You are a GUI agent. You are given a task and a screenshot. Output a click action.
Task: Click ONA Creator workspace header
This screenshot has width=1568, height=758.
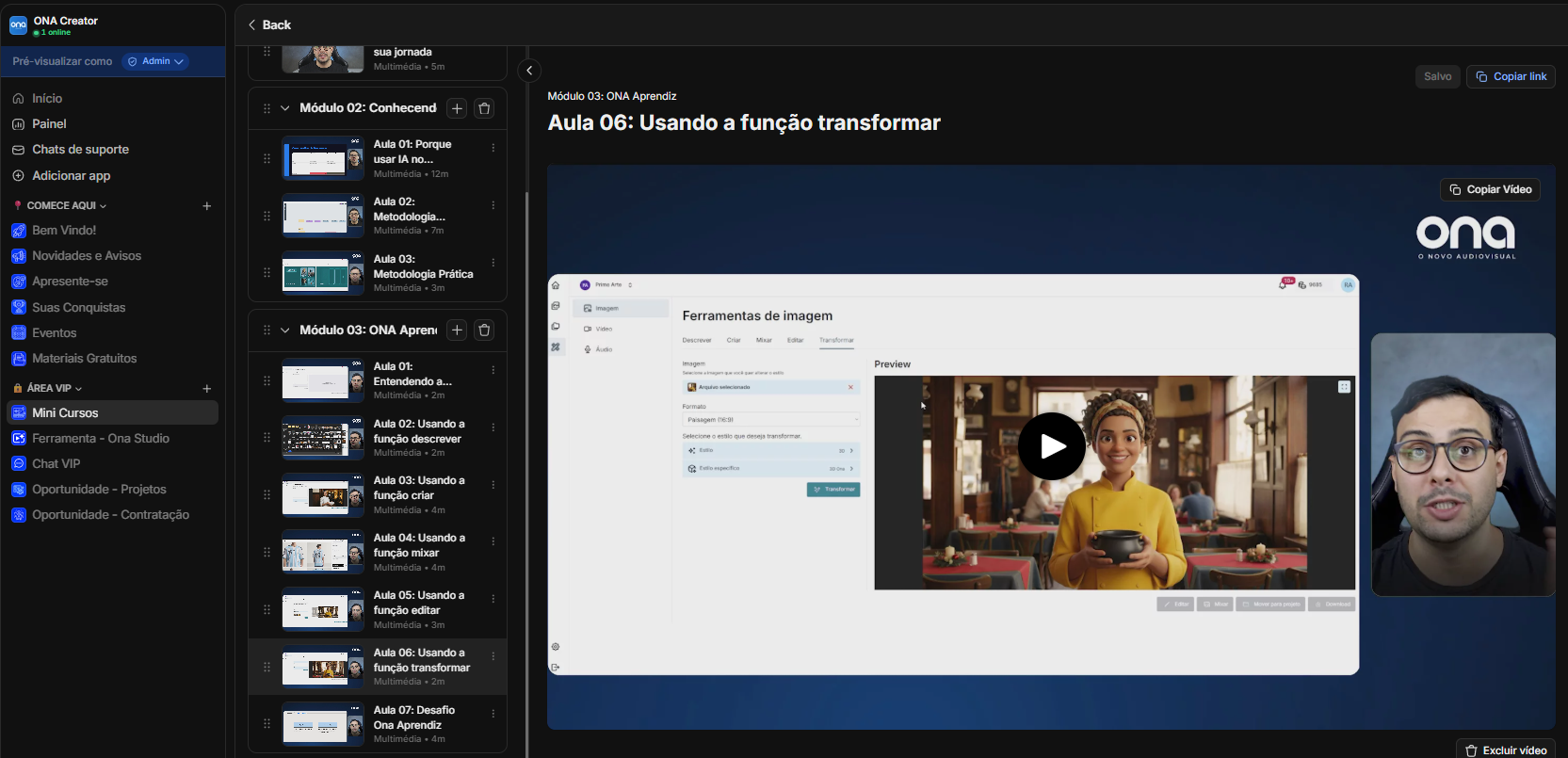pos(113,24)
